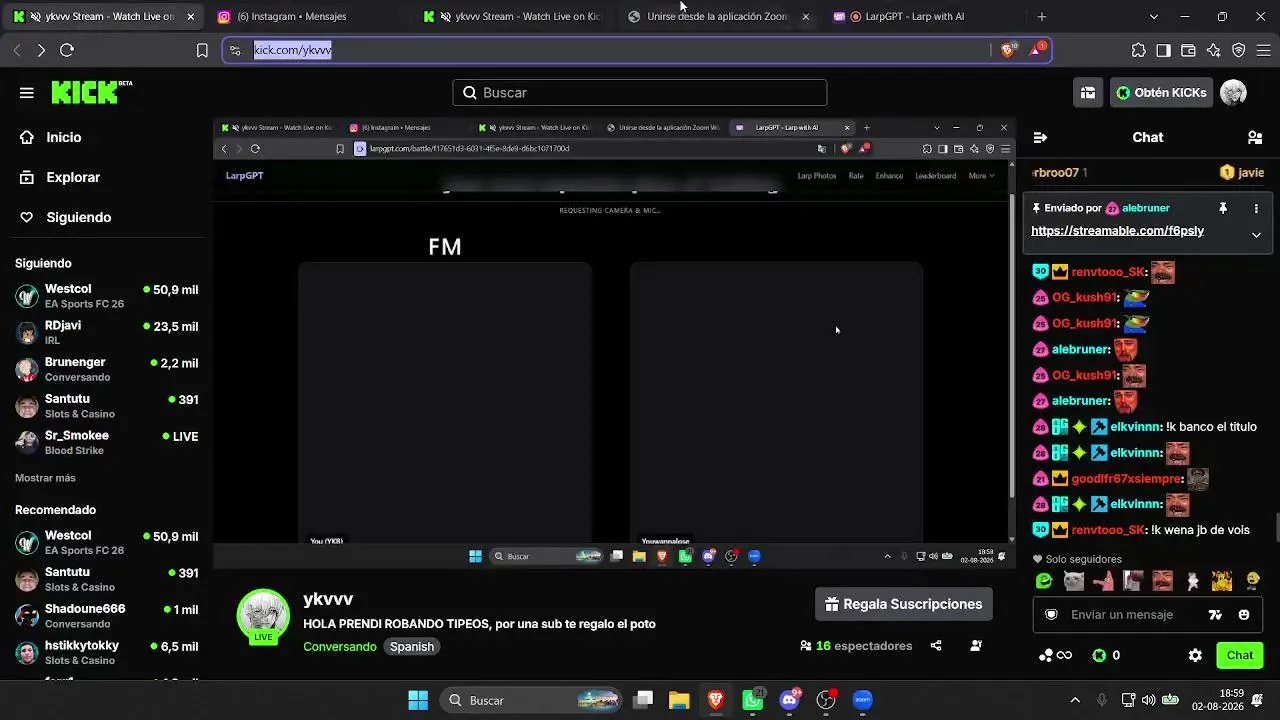This screenshot has width=1280, height=720.
Task: Open the Brave main menu
Action: click(1263, 50)
